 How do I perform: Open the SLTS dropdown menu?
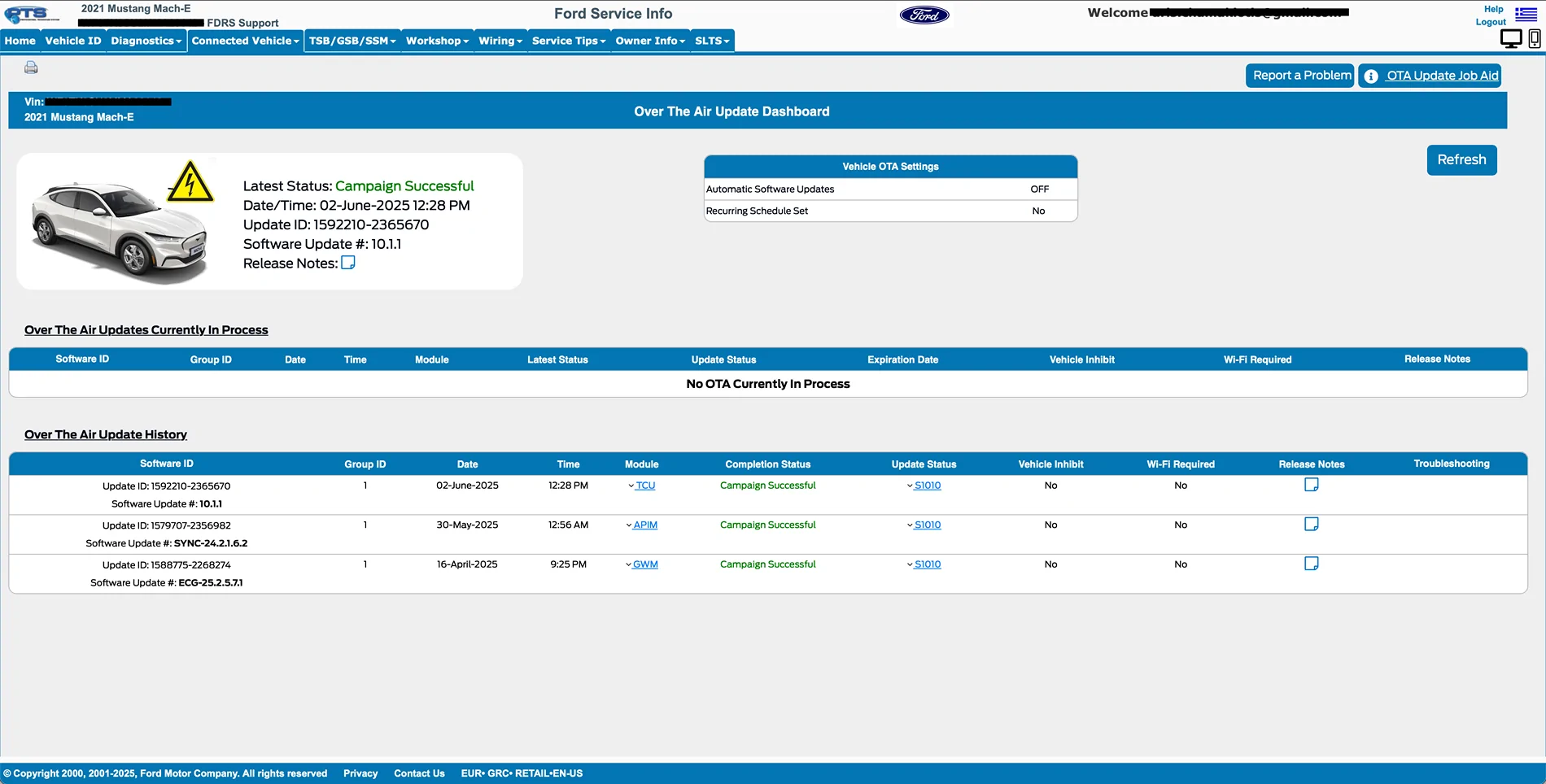(x=712, y=41)
